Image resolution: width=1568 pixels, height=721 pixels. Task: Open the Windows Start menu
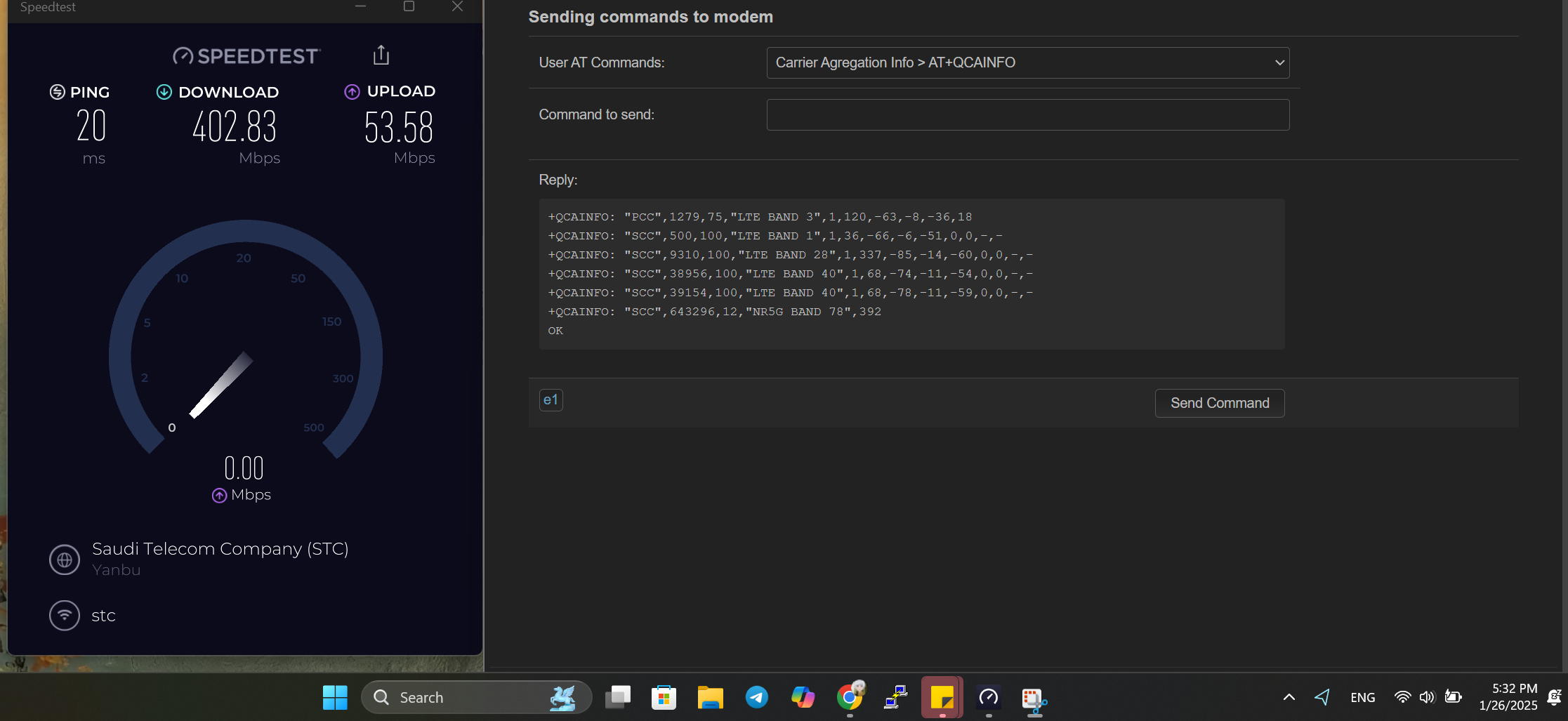click(335, 697)
